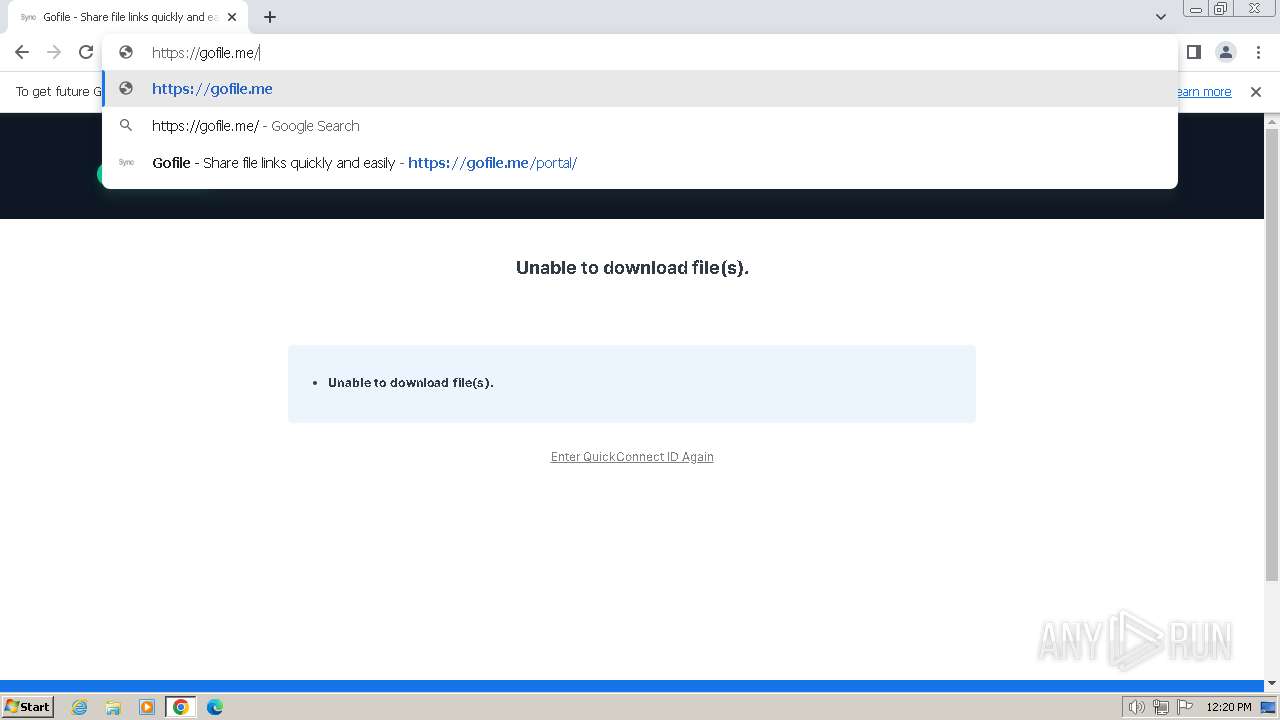Choose the gofile.me/portal/ history suggestion
The image size is (1280, 720).
(x=640, y=163)
